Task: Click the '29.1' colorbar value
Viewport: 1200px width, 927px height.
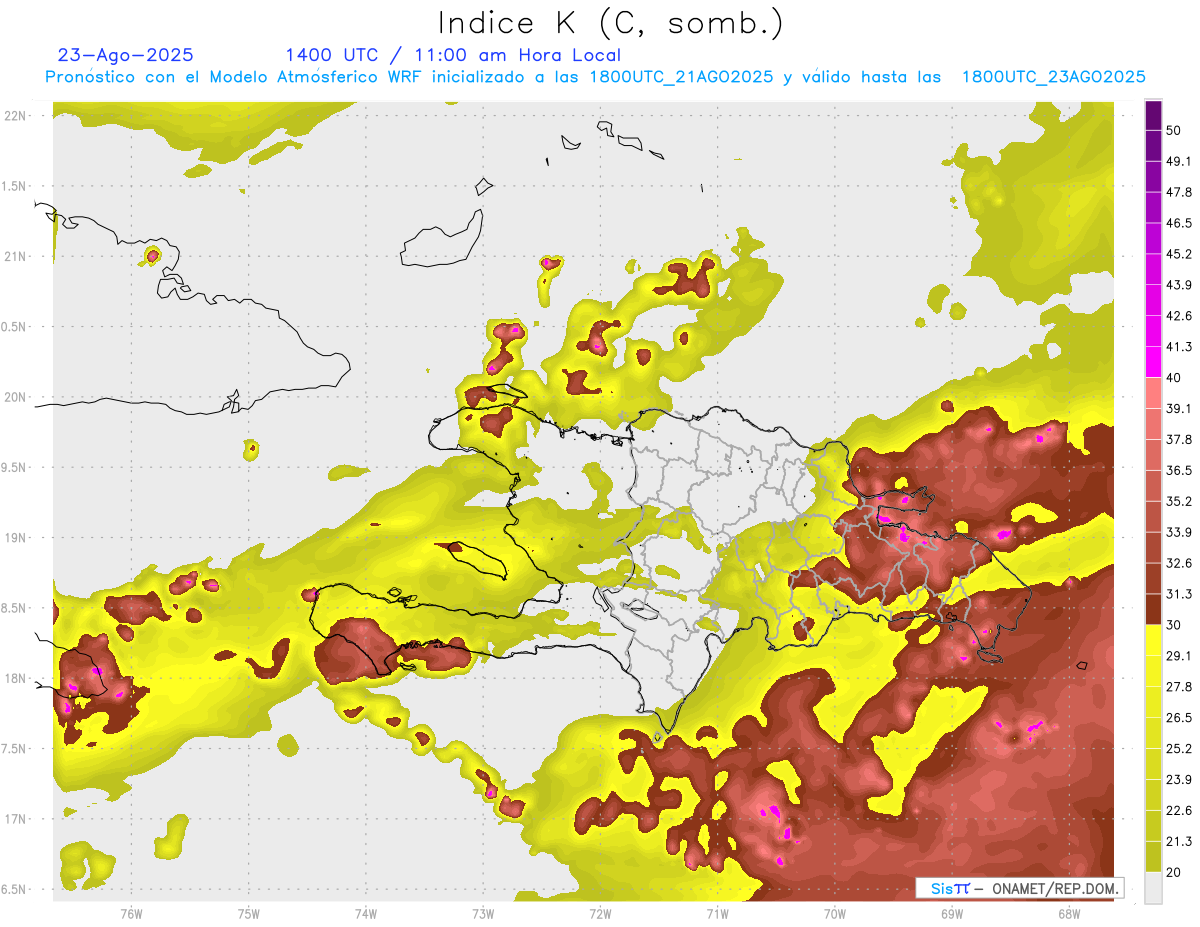Action: coord(1179,656)
